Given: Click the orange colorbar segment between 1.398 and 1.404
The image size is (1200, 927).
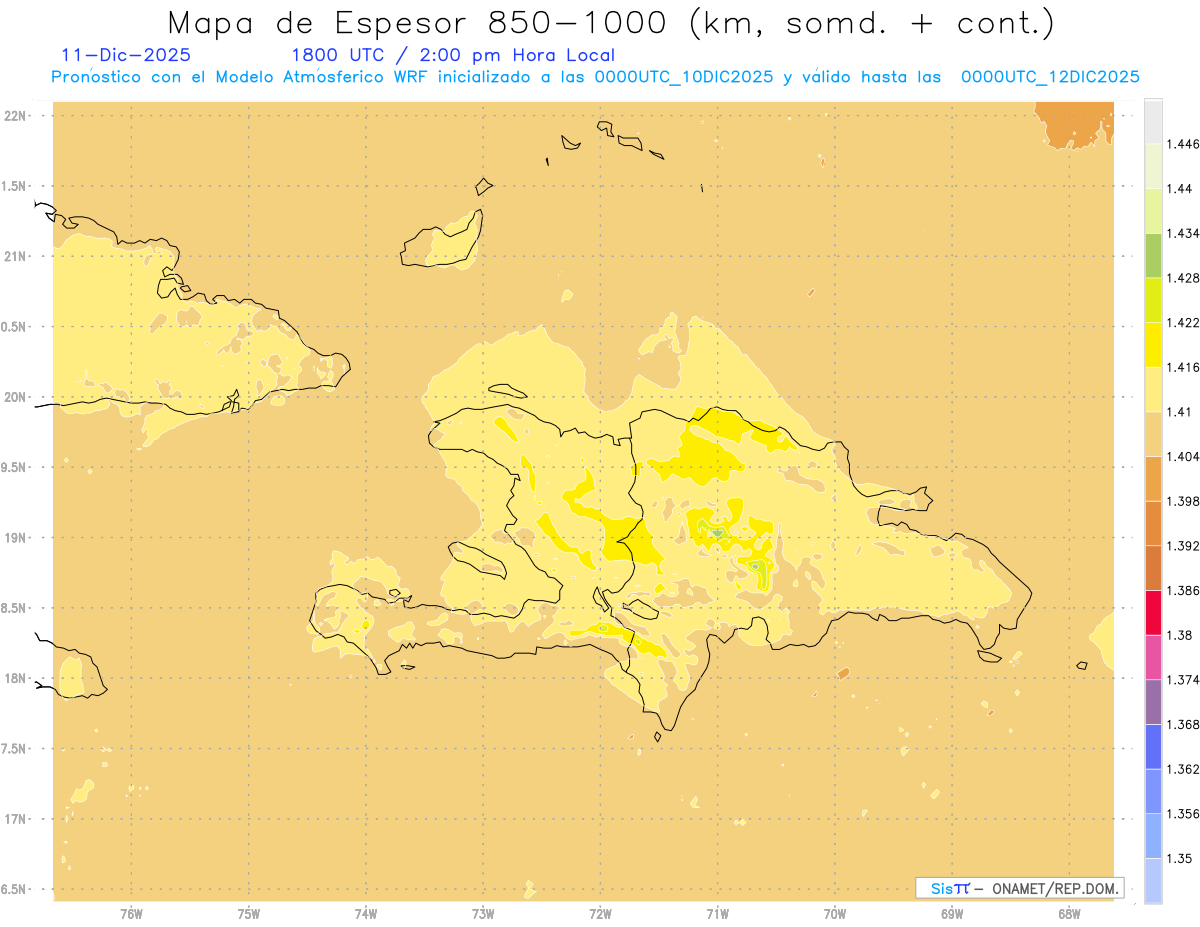Looking at the screenshot, I should pos(1153,478).
